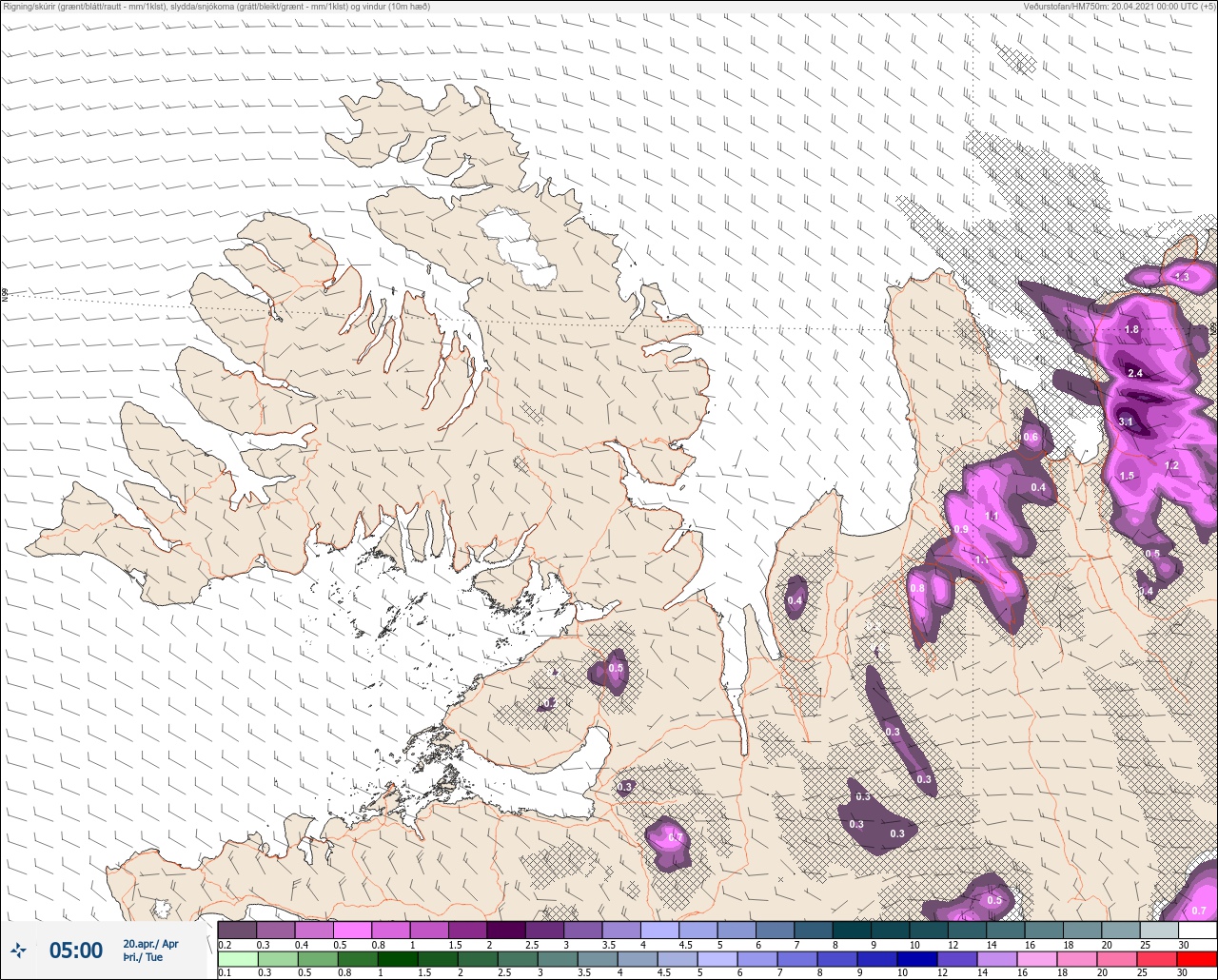Select the white upper-row swatch labeled 30

[x=1197, y=930]
